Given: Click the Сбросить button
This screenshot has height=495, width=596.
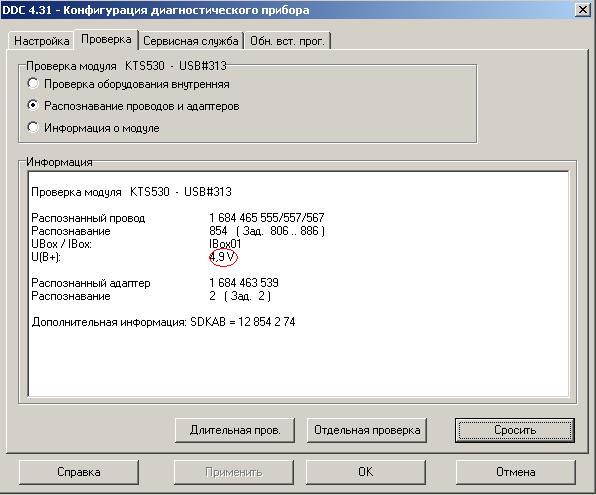Looking at the screenshot, I should [515, 430].
